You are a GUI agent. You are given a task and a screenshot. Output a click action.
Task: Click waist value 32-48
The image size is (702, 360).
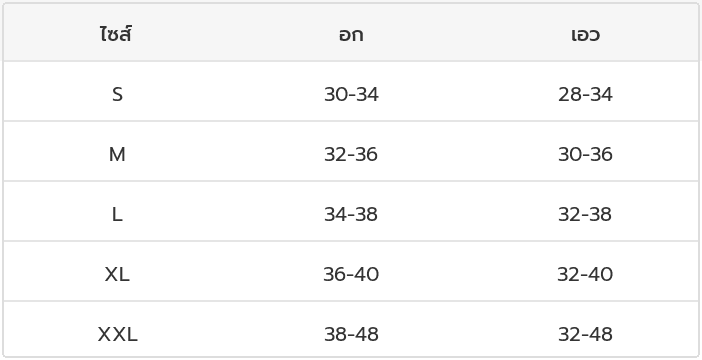(x=585, y=334)
